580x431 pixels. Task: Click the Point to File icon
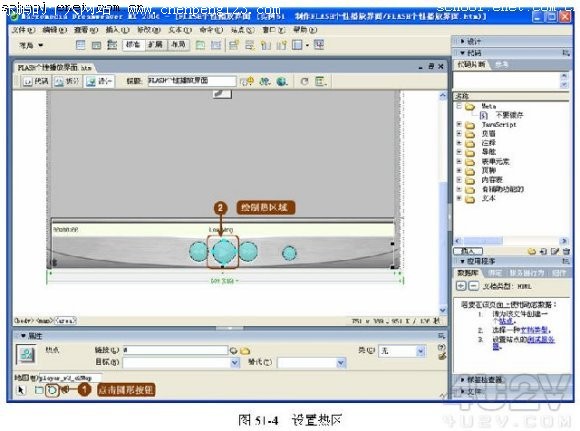coord(233,350)
